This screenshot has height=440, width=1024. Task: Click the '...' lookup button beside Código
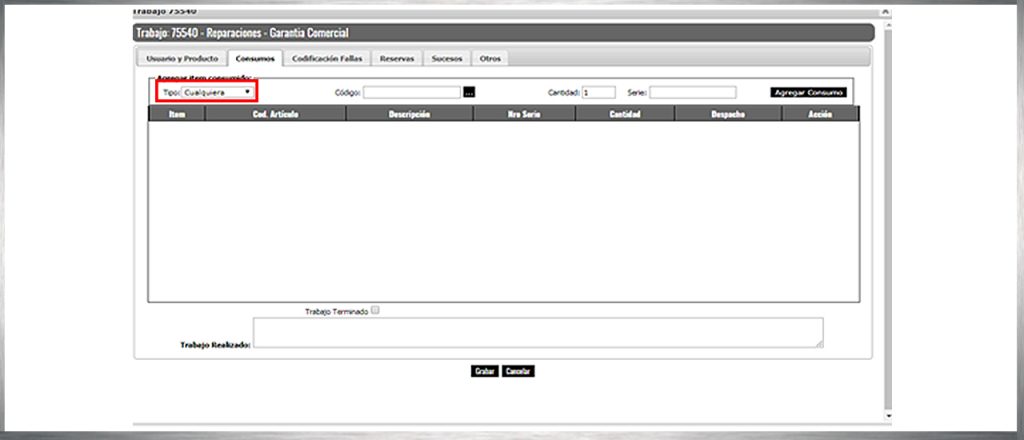(469, 92)
